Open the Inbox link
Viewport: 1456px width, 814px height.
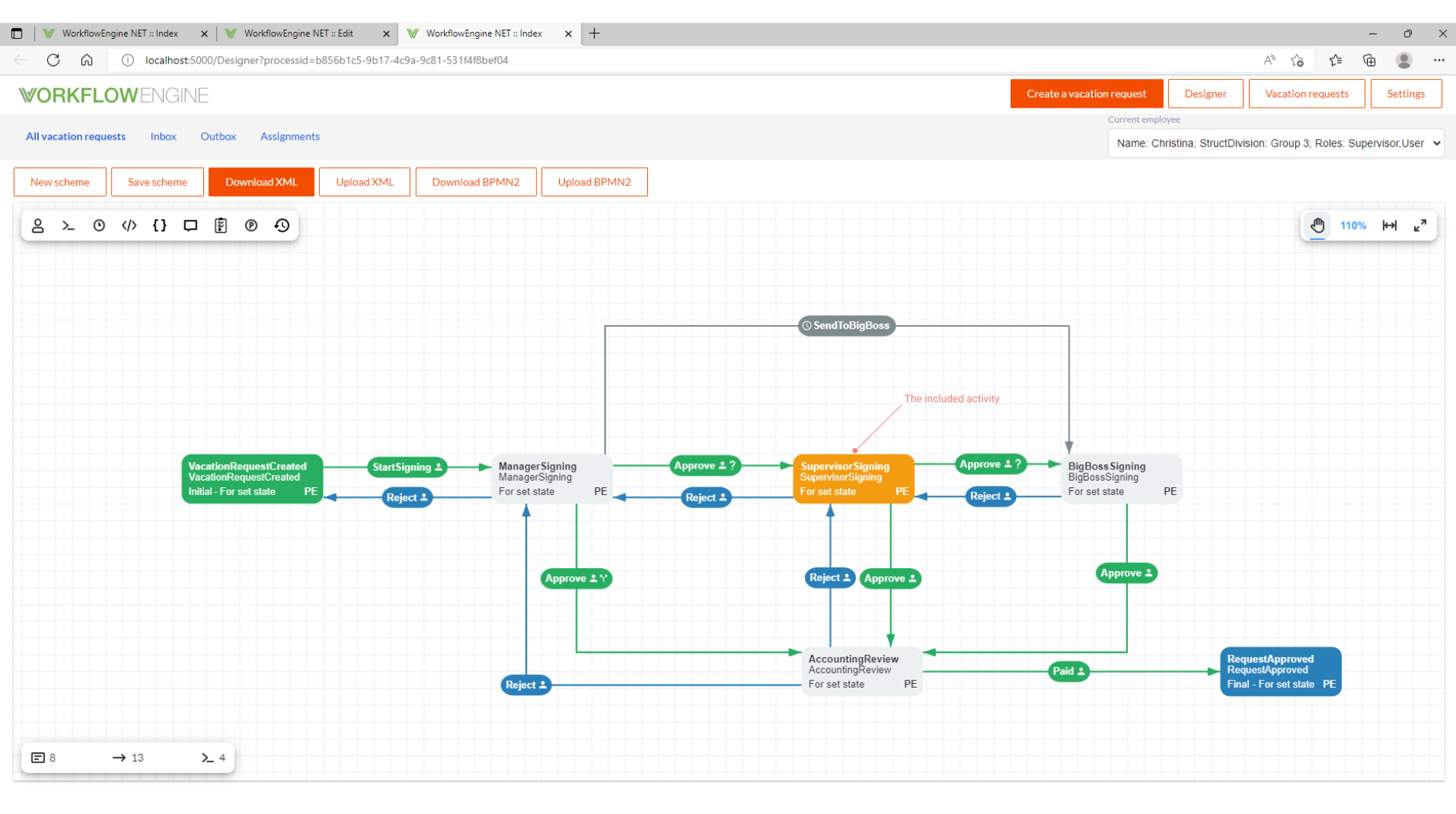tap(163, 136)
